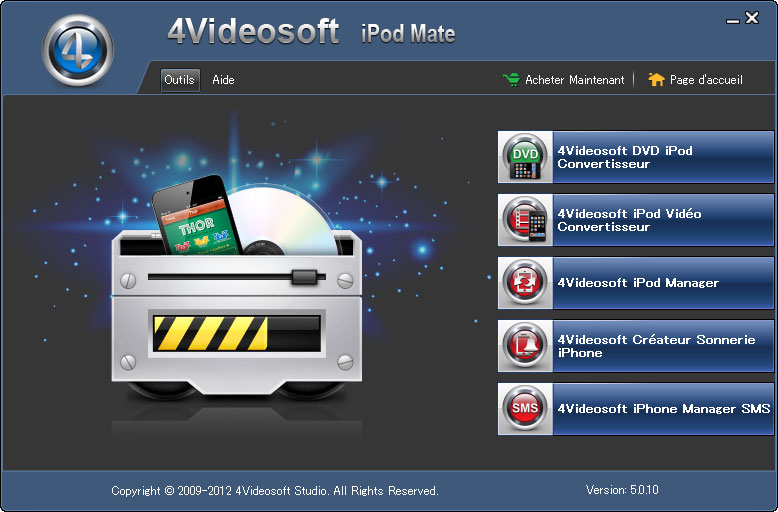Launch 4Videosoft iPod Vidéo Convertisseur
Image resolution: width=778 pixels, height=512 pixels.
click(660, 220)
